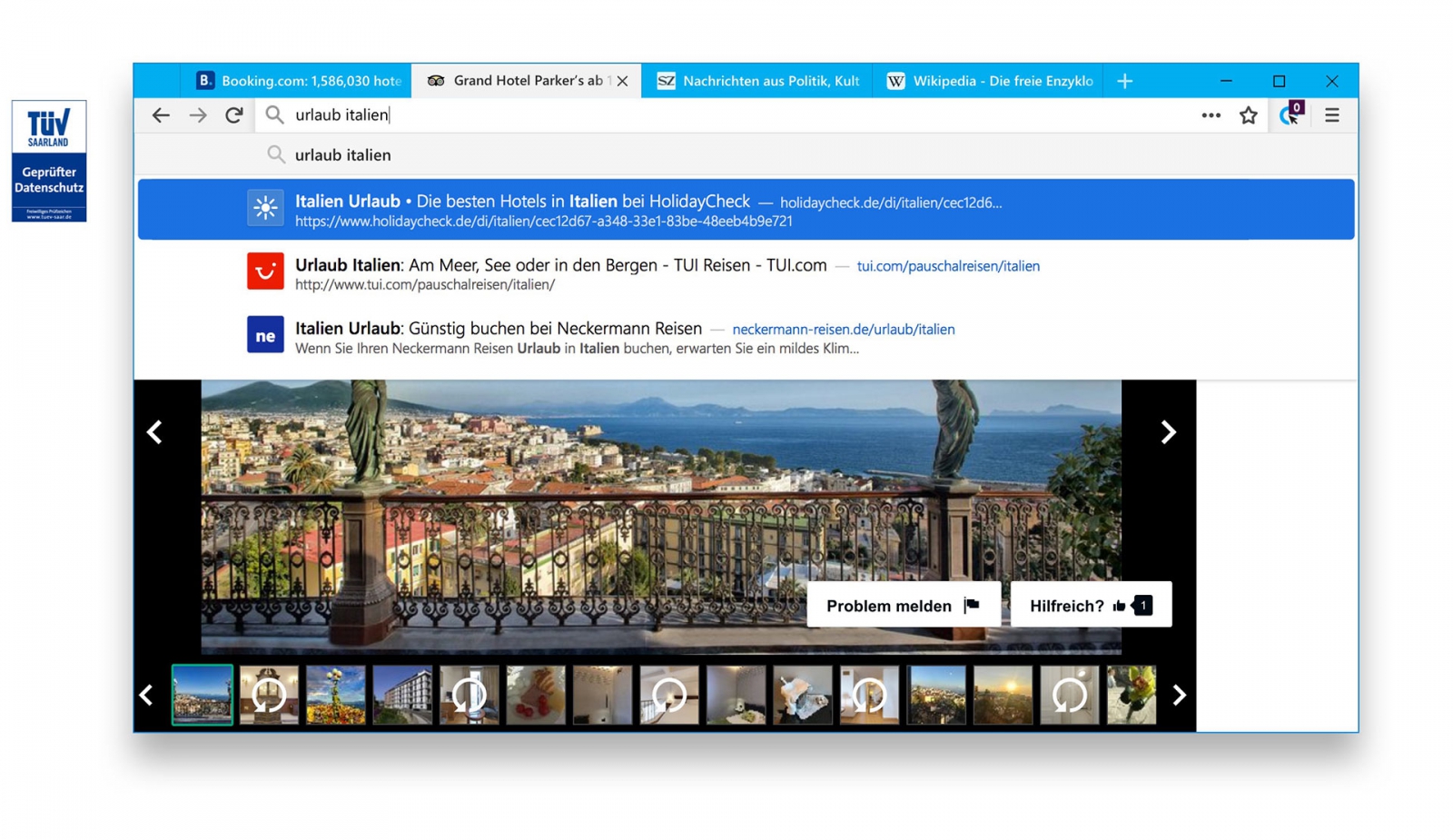
Task: Close the Grand Hotel Parker's tab
Action: [622, 81]
